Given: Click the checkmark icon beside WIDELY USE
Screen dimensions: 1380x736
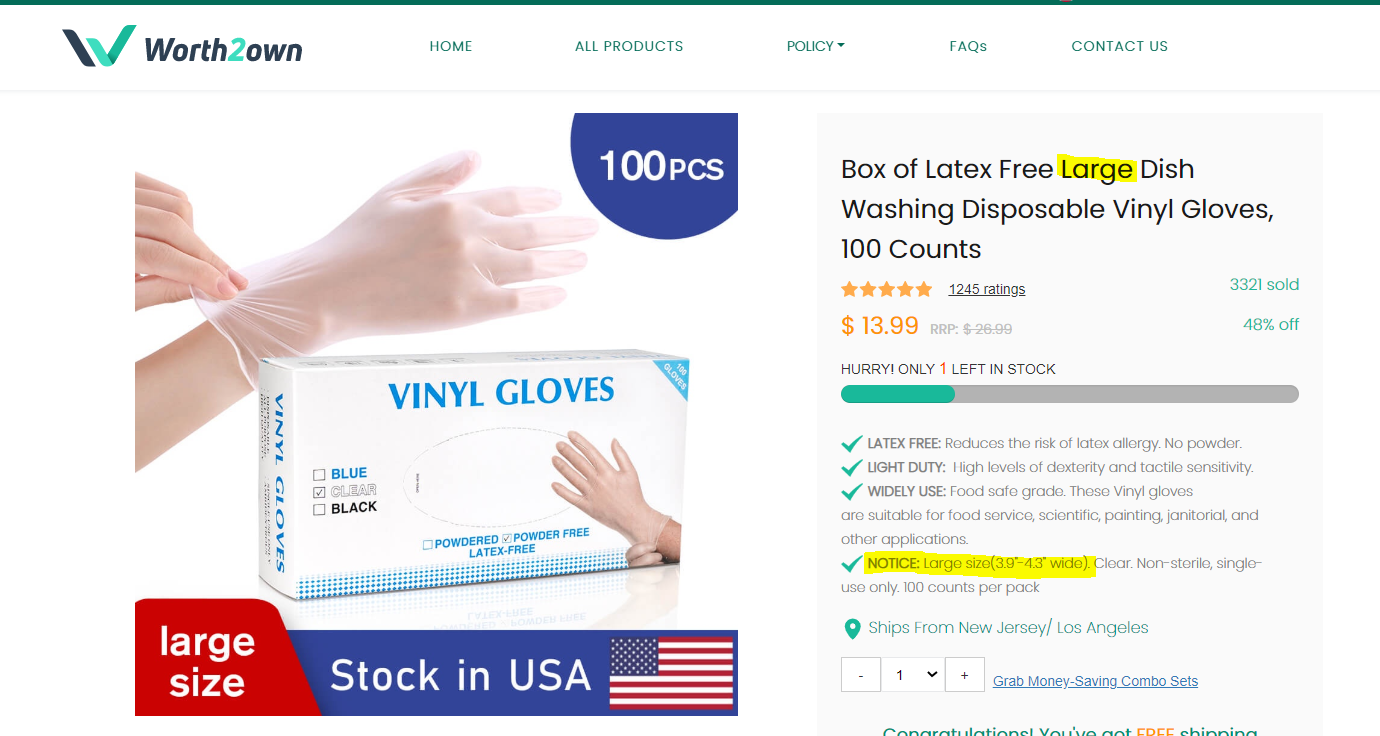Looking at the screenshot, I should (852, 491).
